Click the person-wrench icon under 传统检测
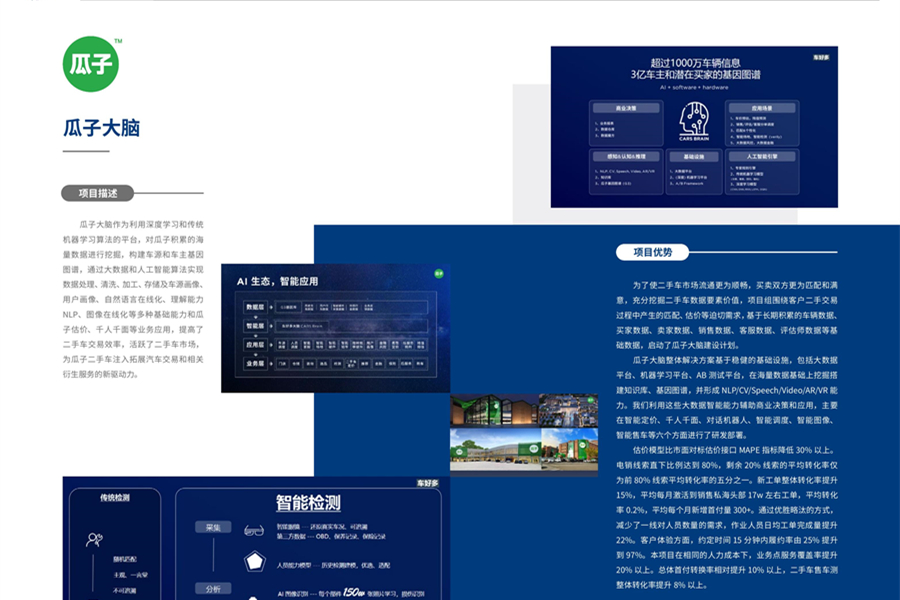This screenshot has height=600, width=900. [x=93, y=540]
